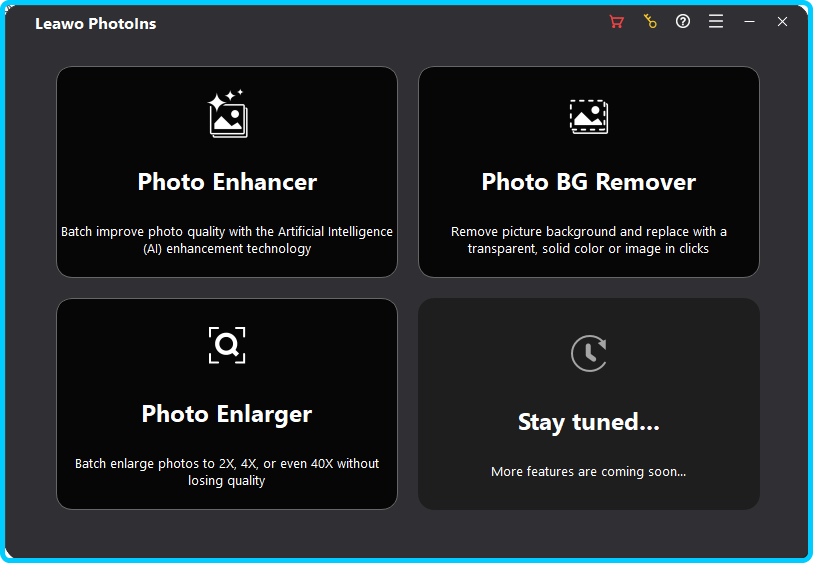This screenshot has width=813, height=563.
Task: Click the More features are coming soon text
Action: coord(588,472)
